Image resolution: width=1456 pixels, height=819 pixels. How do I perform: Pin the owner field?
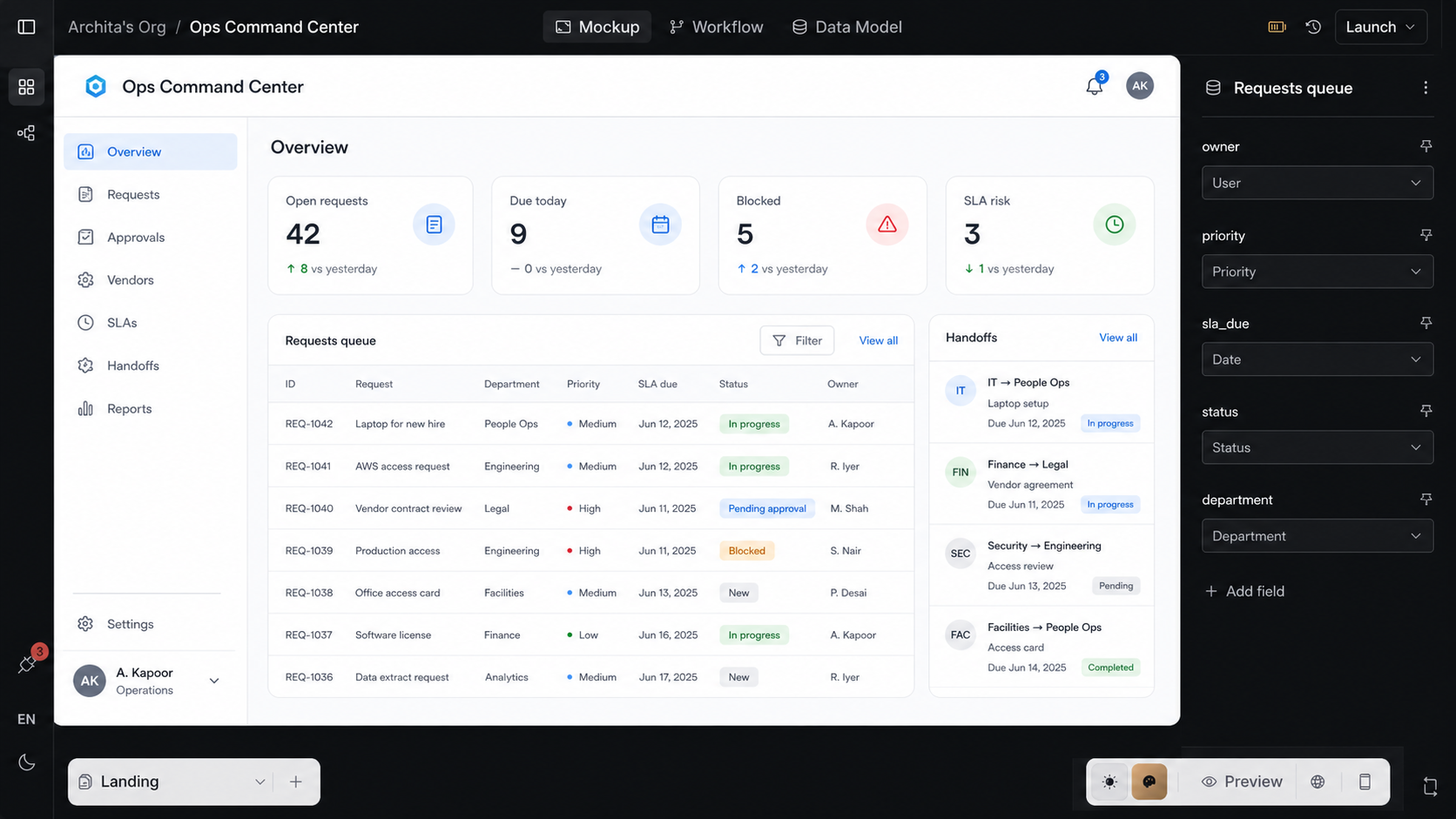pyautogui.click(x=1426, y=146)
